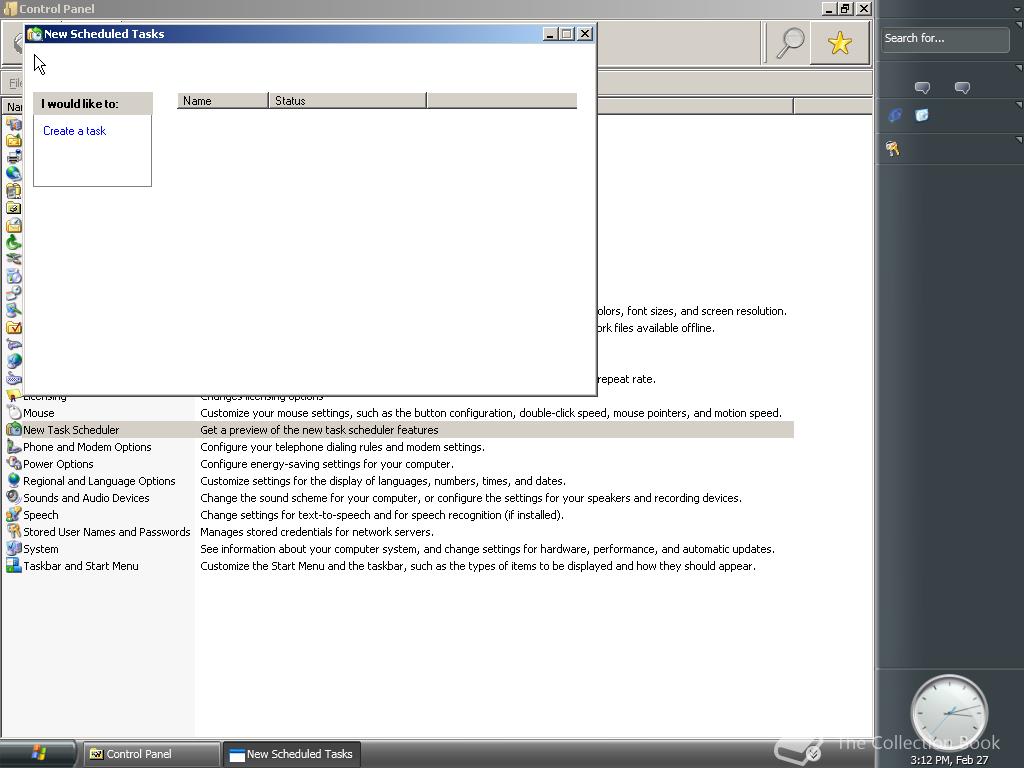
Task: Switch to the Control Panel taskbar button
Action: [x=150, y=754]
